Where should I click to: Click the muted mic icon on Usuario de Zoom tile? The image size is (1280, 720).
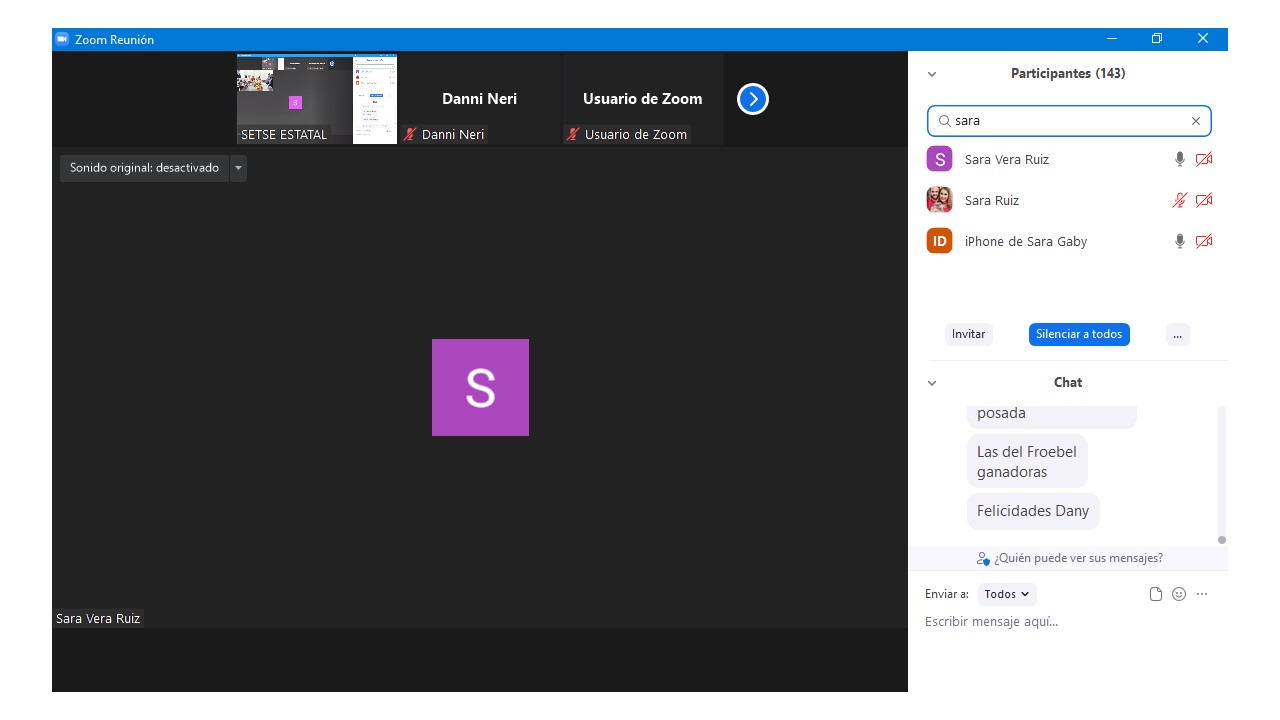pos(573,134)
